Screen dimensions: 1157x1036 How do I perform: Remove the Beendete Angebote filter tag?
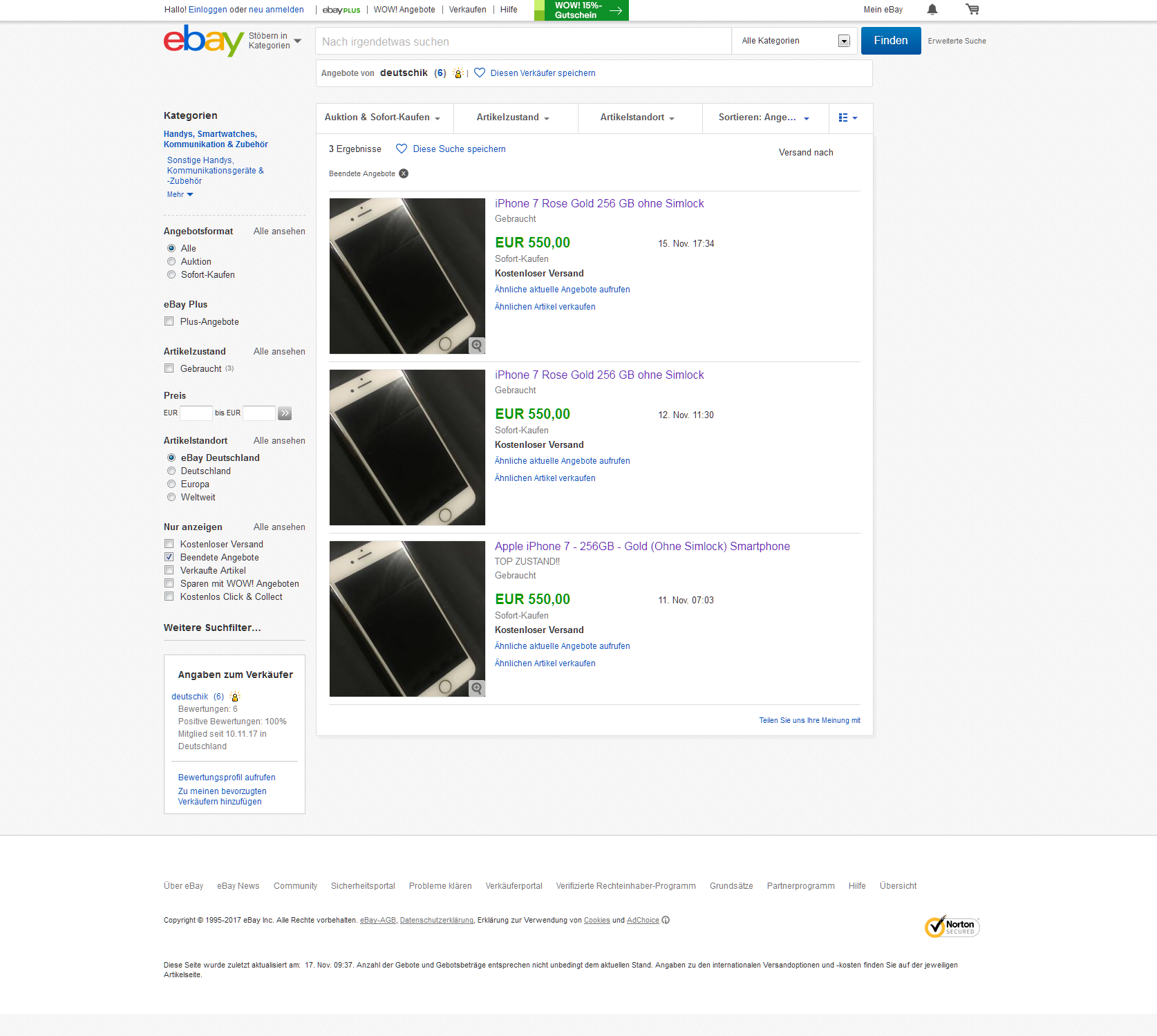coord(404,173)
